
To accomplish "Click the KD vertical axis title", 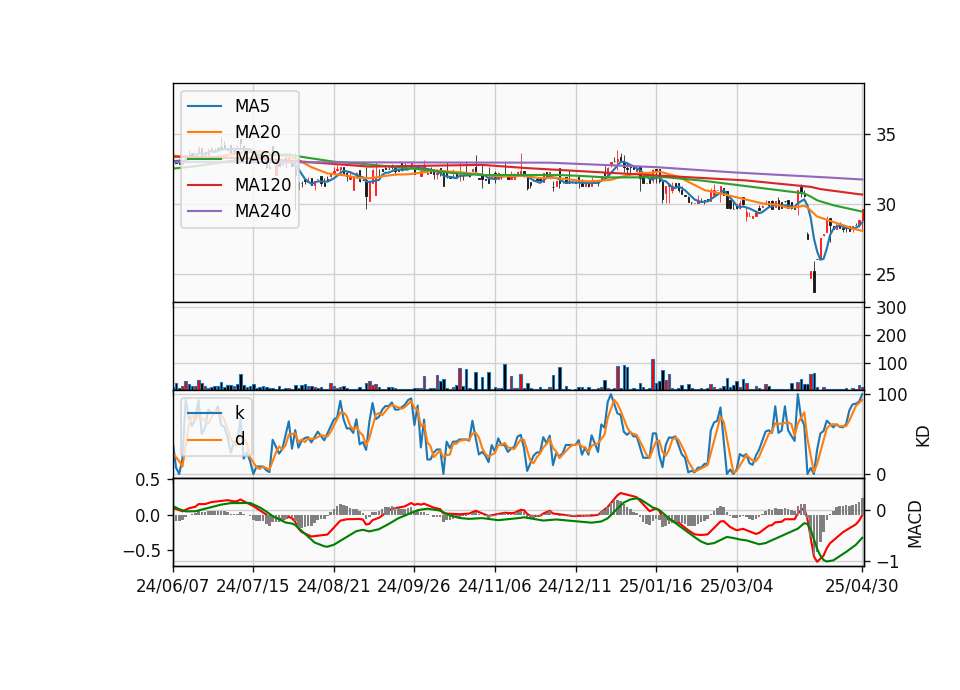I will [923, 437].
